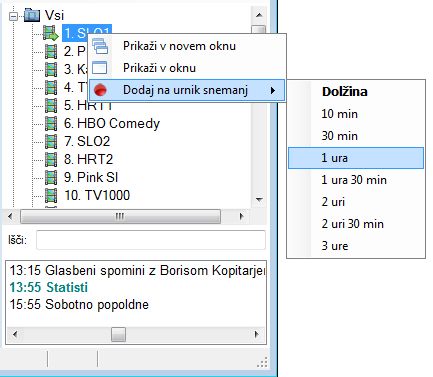Click the film icon beside 10. TV1000
433x377 pixels.
tap(51, 195)
